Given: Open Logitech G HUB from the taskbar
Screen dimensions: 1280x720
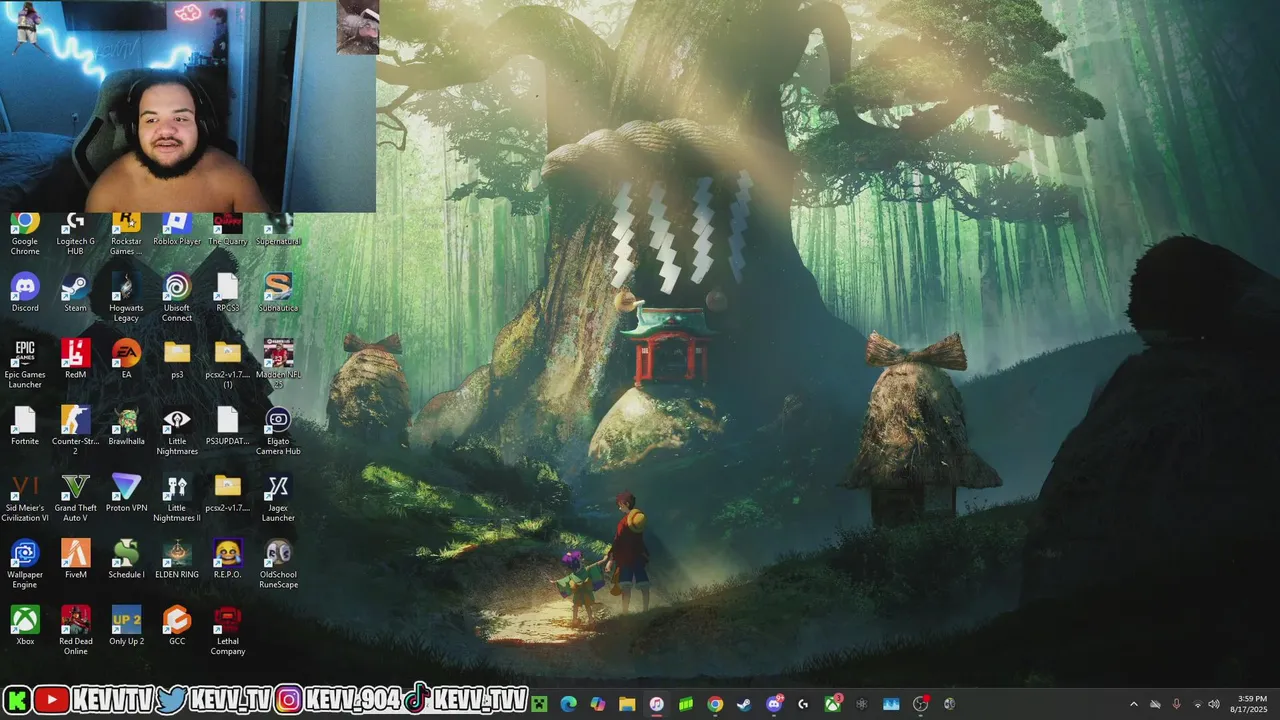Looking at the screenshot, I should point(803,704).
